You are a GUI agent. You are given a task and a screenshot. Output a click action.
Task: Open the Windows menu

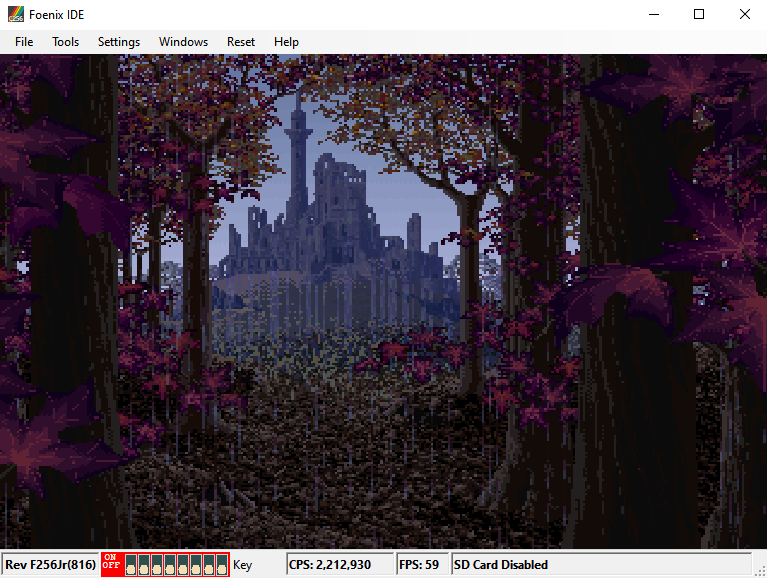[183, 42]
